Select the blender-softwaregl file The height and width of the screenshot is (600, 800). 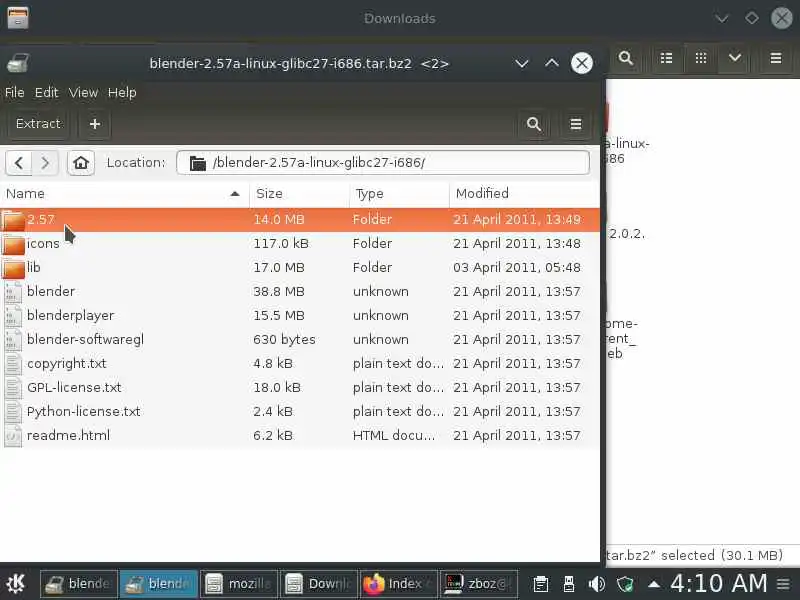(x=300, y=339)
